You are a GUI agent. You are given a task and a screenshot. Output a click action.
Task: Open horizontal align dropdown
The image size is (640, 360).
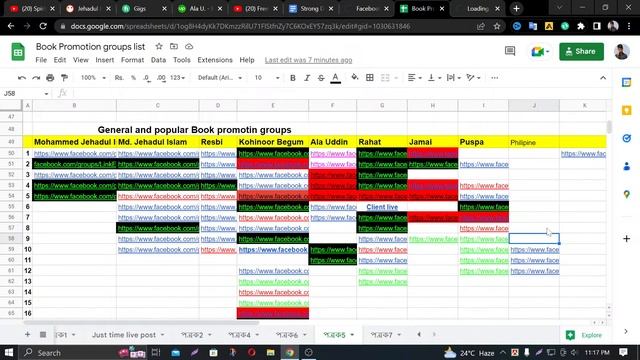[x=414, y=78]
